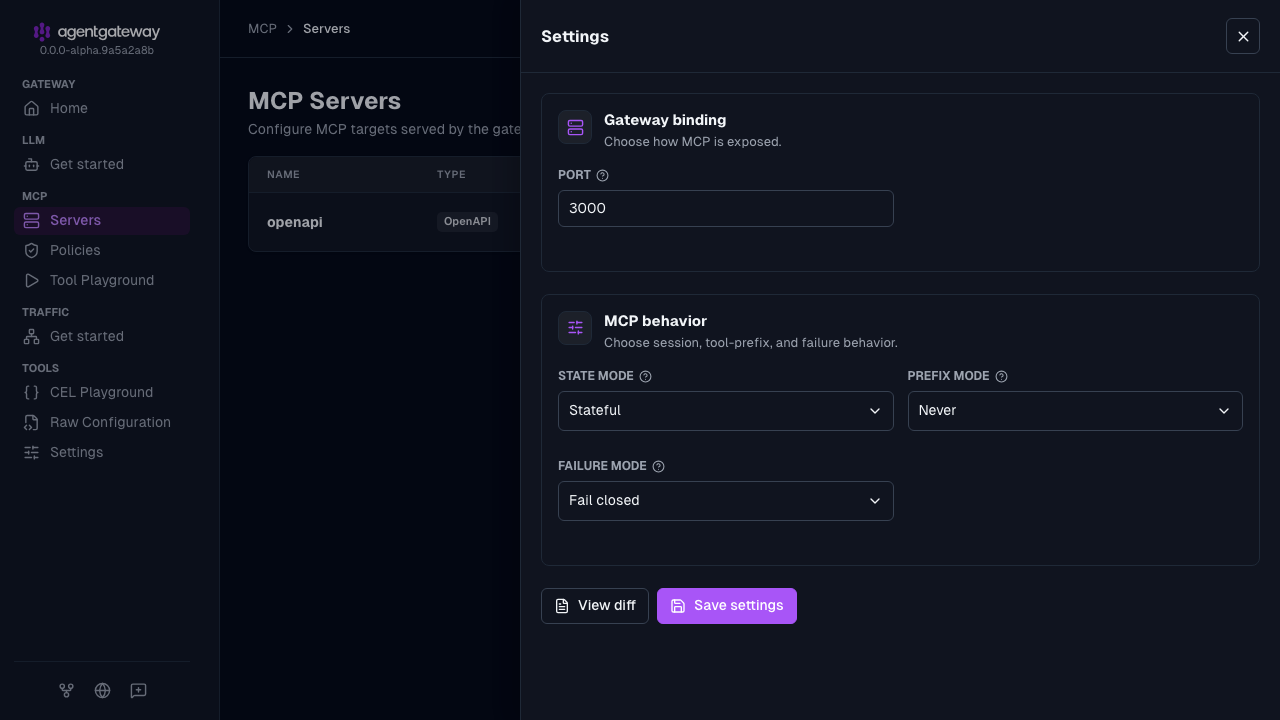Open MCP Policies page
The height and width of the screenshot is (720, 1280).
coord(102,250)
